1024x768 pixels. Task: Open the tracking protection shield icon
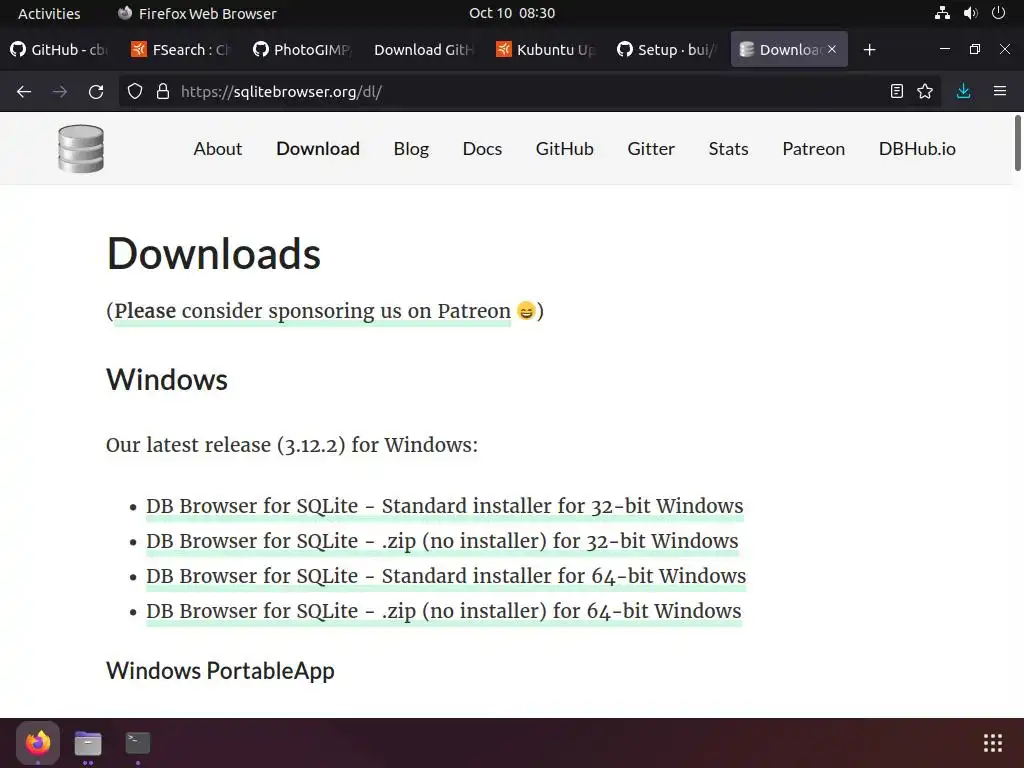coord(135,91)
